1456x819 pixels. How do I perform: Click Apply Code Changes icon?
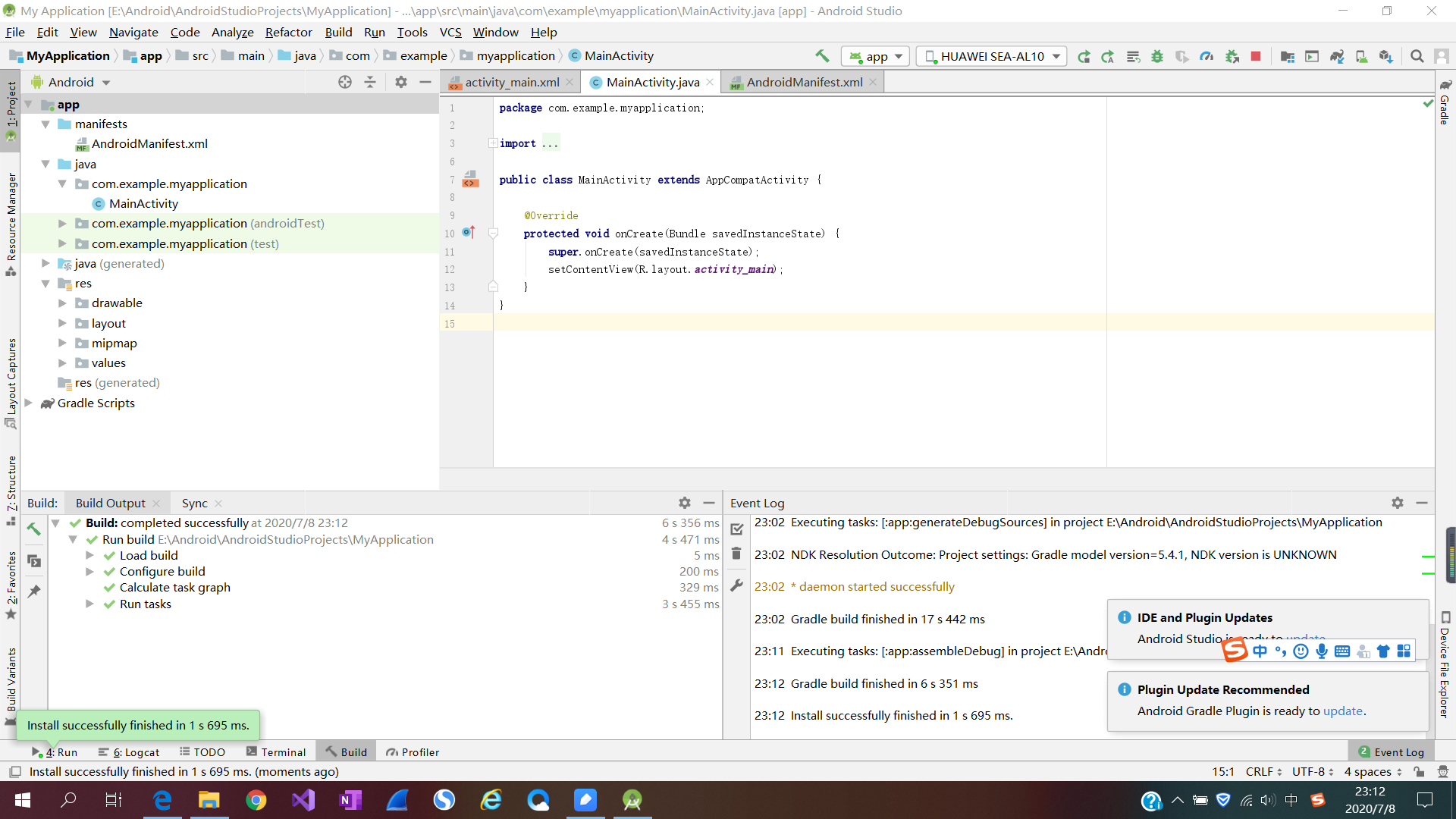point(1133,56)
